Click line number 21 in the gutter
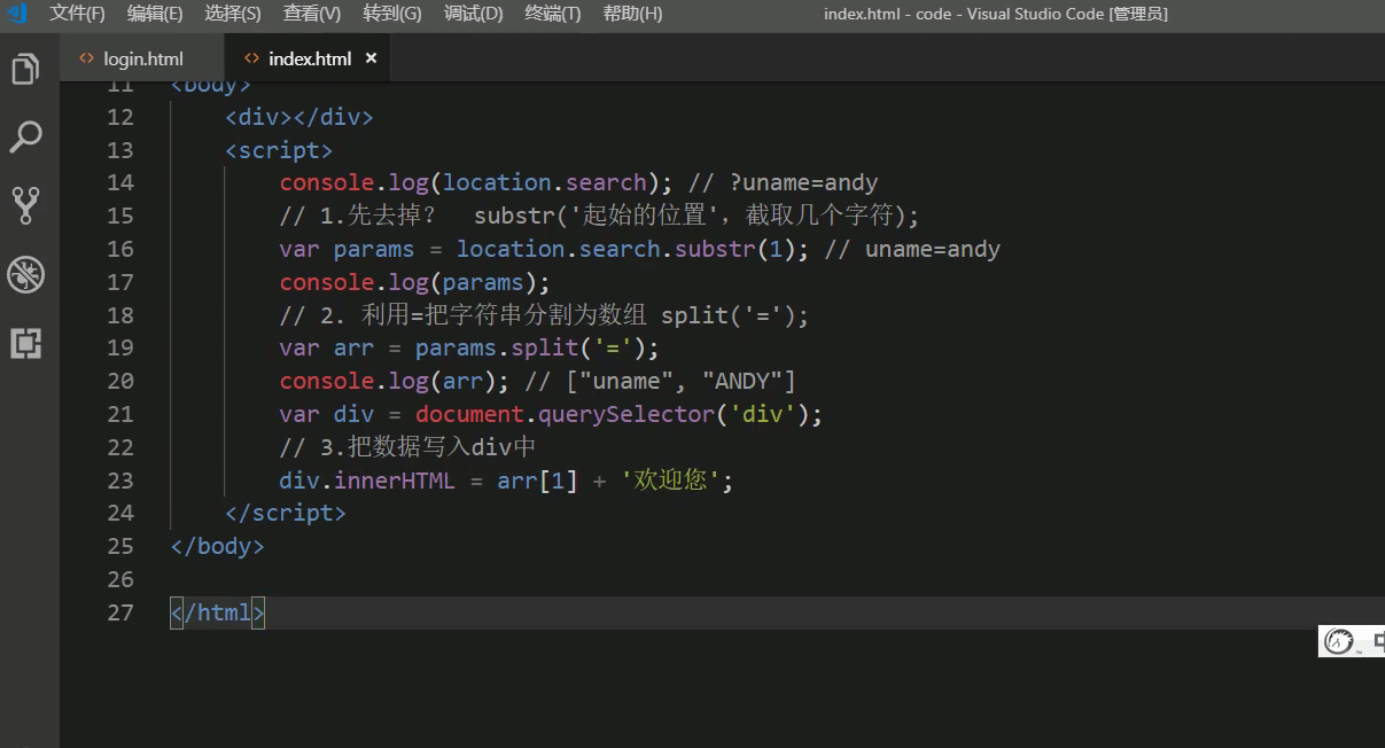Viewport: 1385px width, 748px height. (x=120, y=414)
